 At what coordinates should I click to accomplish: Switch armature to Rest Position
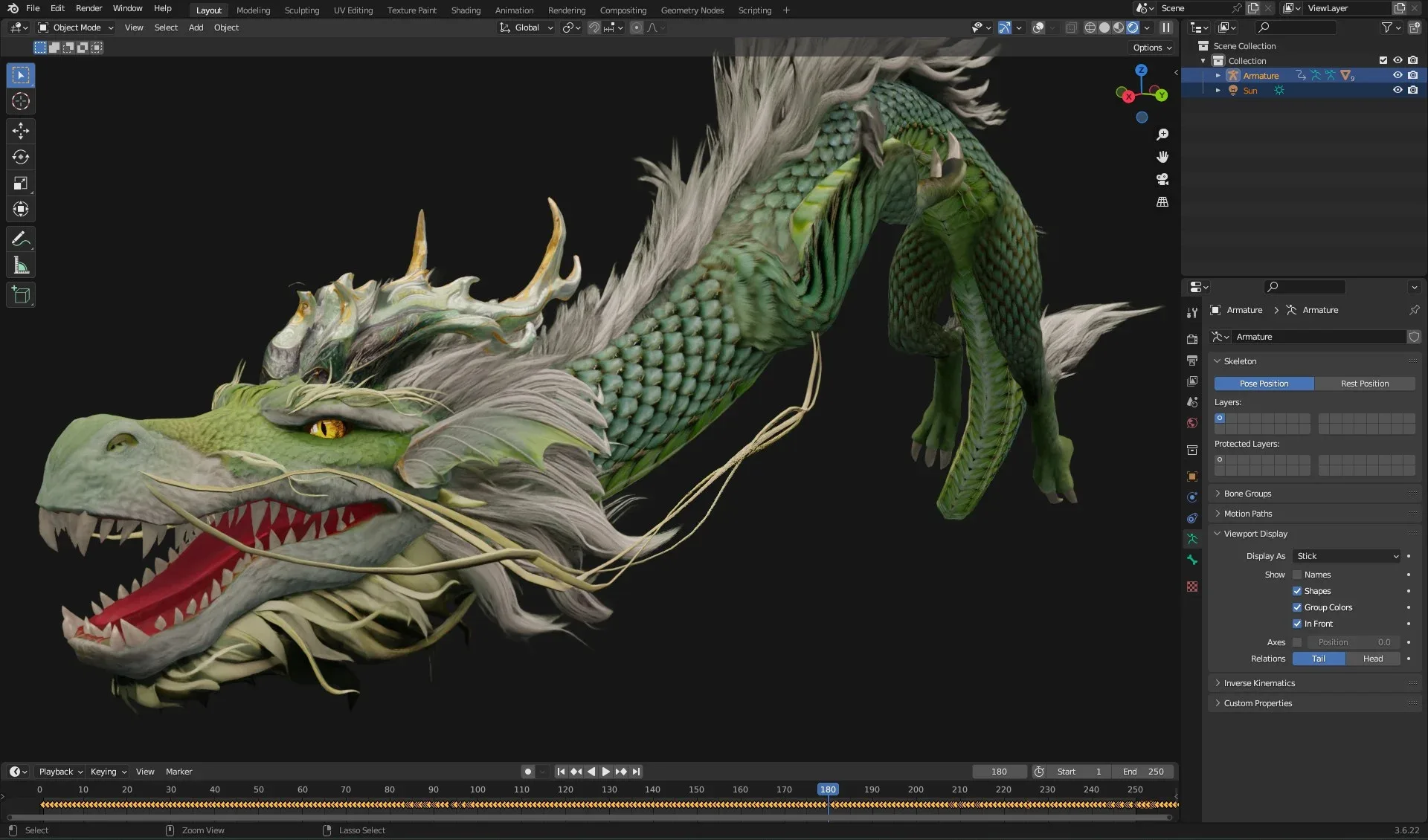[1365, 383]
